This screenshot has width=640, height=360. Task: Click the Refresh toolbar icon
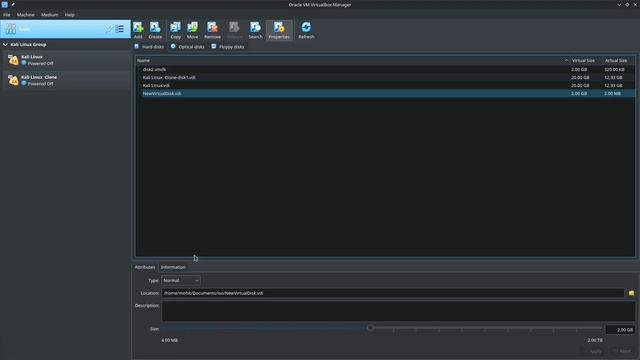point(306,27)
